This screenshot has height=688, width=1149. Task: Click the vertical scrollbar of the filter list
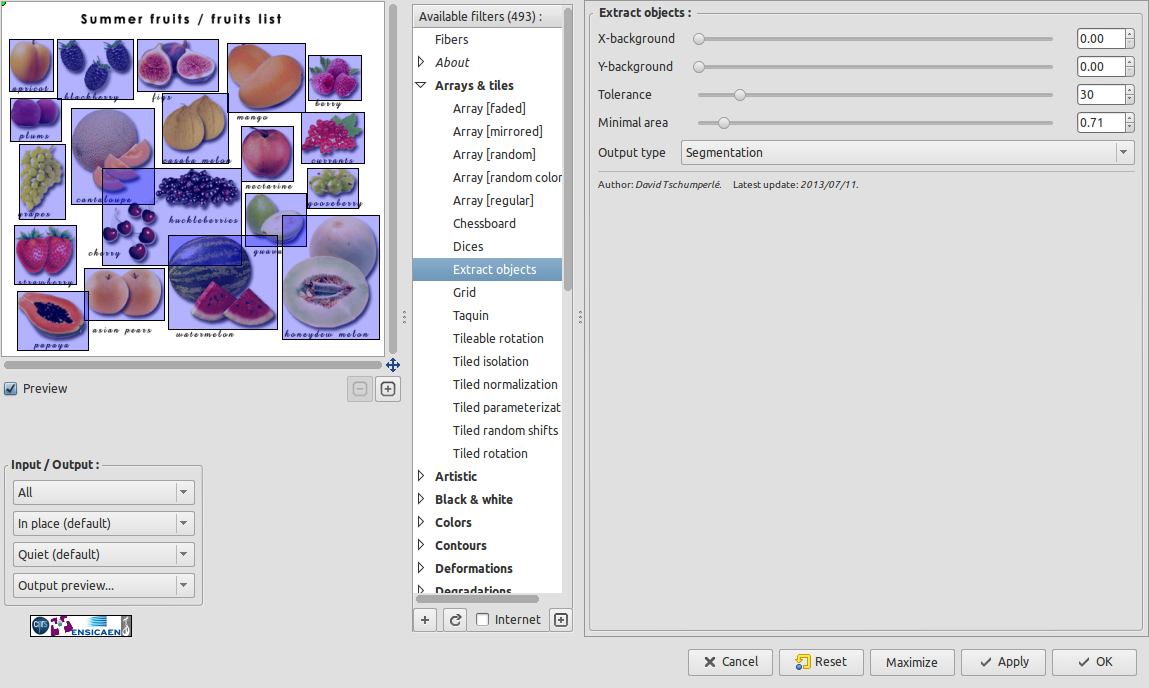(x=567, y=149)
